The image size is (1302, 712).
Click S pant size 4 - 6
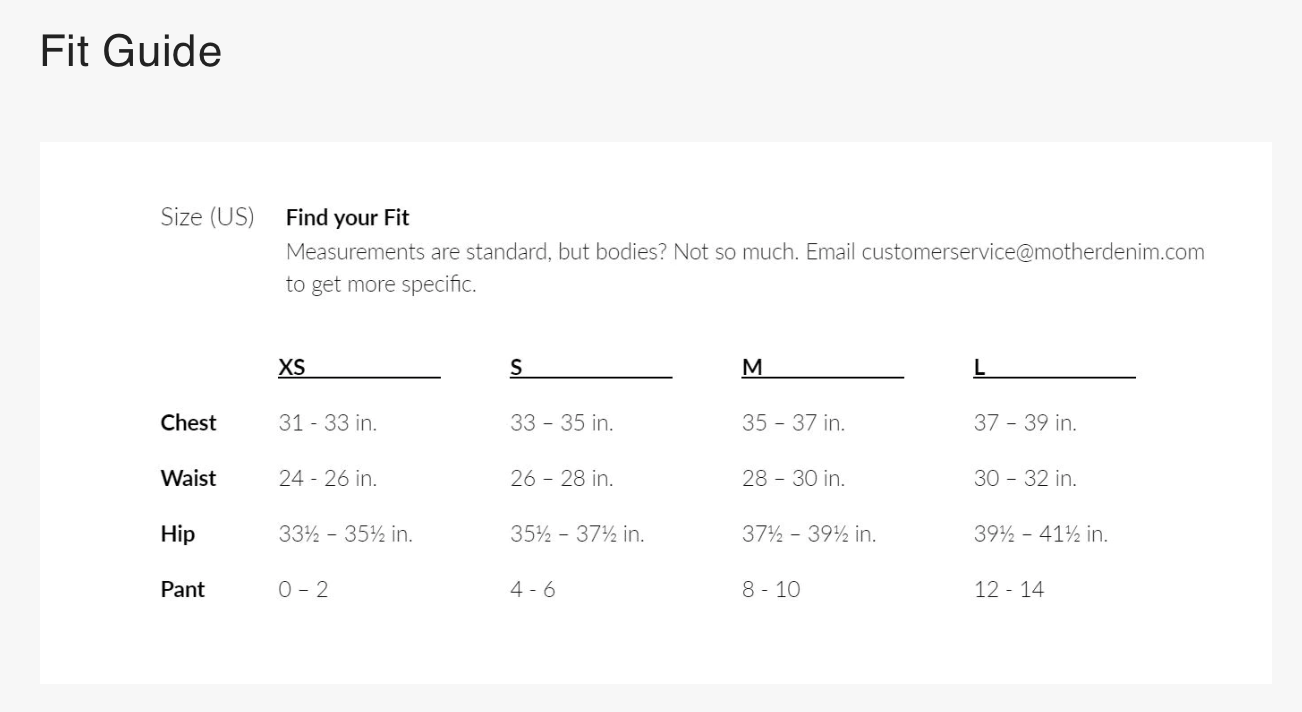pos(533,590)
